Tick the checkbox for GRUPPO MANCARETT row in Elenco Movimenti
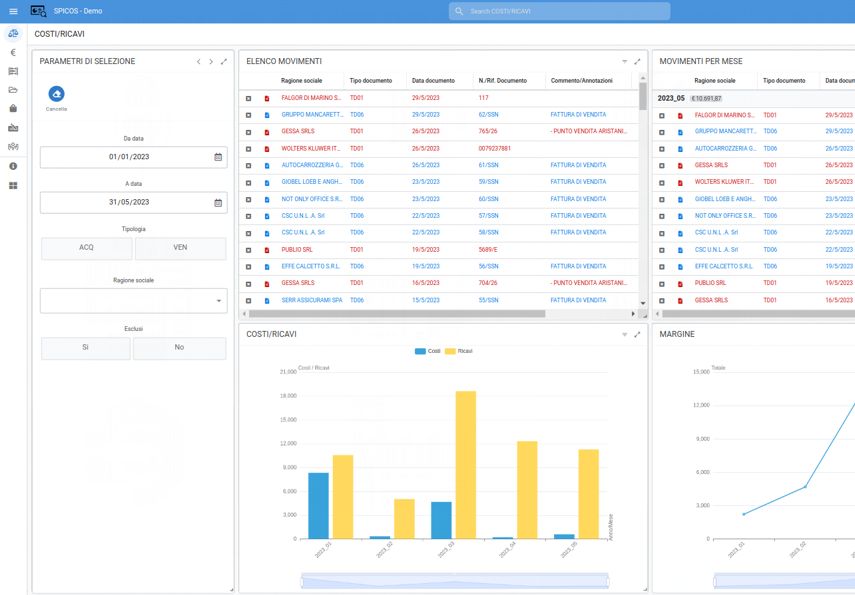This screenshot has width=855, height=595. click(249, 115)
